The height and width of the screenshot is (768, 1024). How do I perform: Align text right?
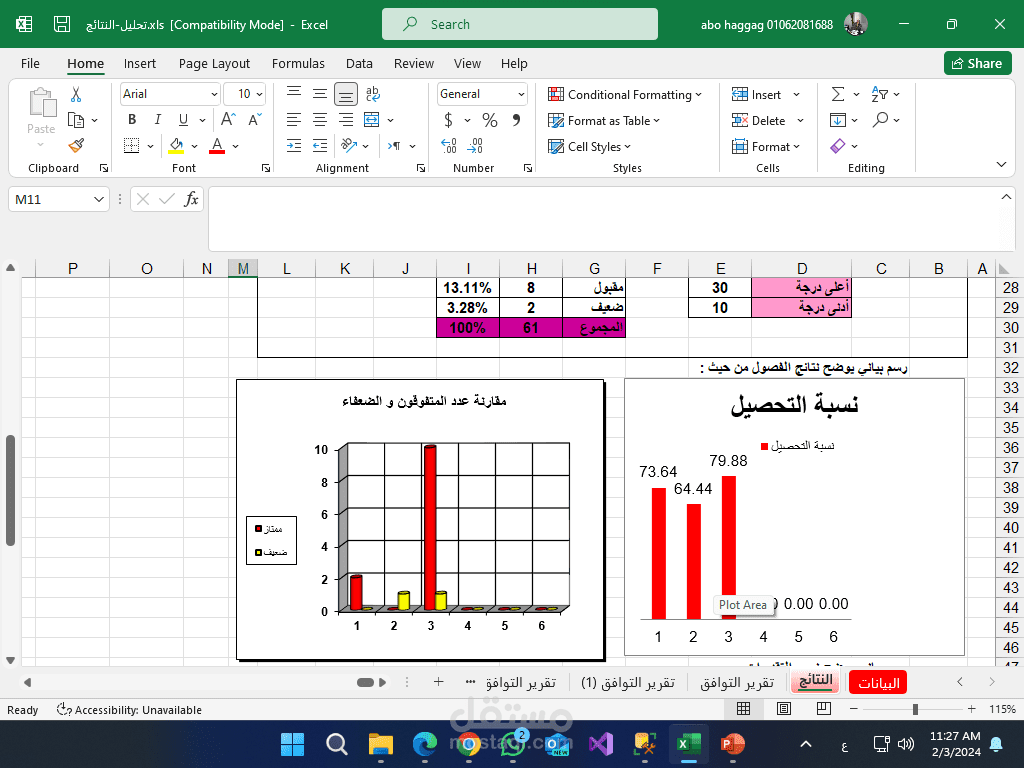click(345, 120)
